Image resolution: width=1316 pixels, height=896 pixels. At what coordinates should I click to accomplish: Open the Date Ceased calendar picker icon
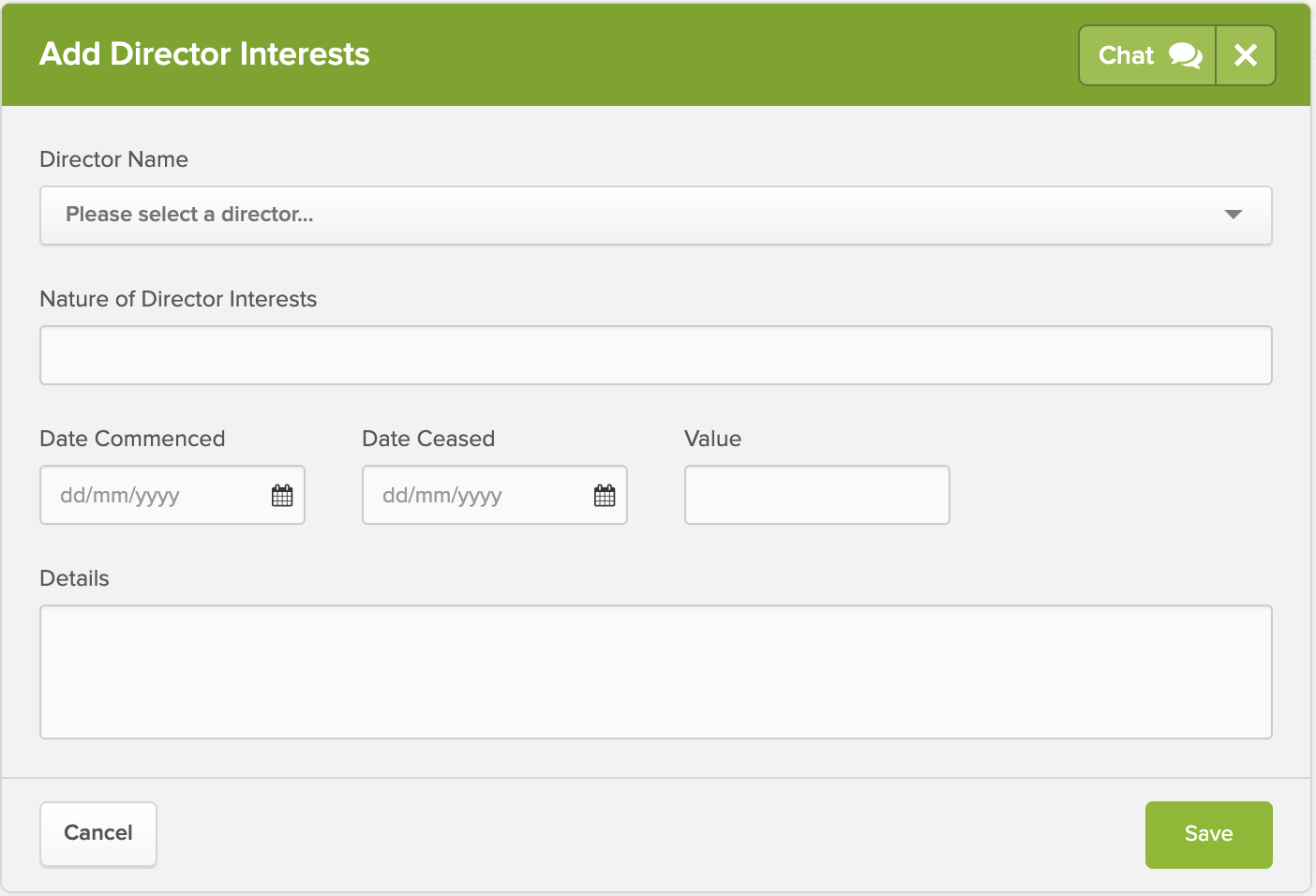605,495
